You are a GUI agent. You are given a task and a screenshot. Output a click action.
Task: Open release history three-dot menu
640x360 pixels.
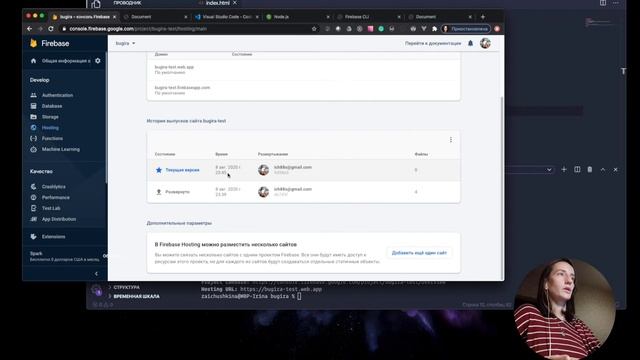point(451,140)
